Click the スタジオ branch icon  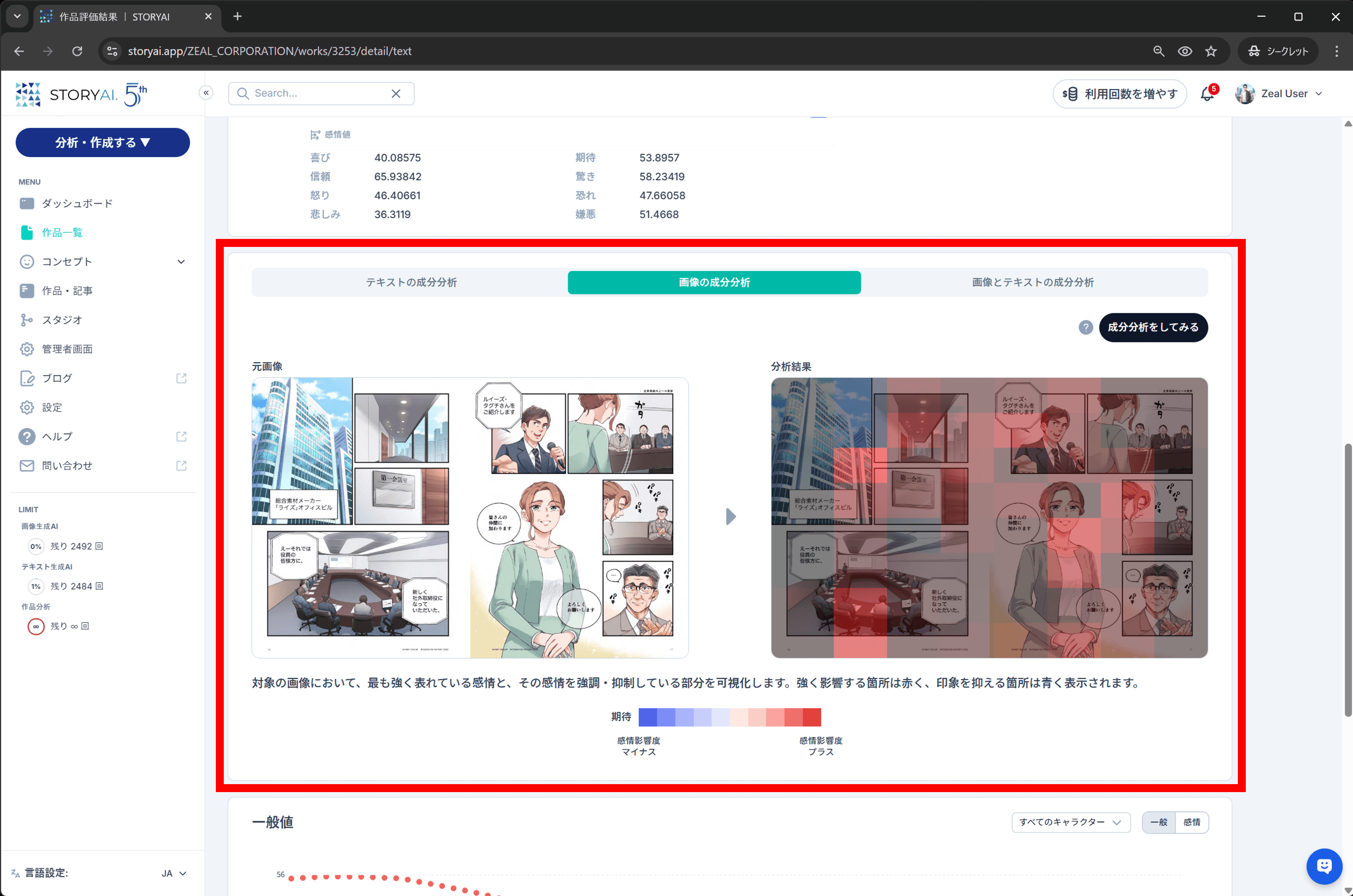click(x=27, y=320)
